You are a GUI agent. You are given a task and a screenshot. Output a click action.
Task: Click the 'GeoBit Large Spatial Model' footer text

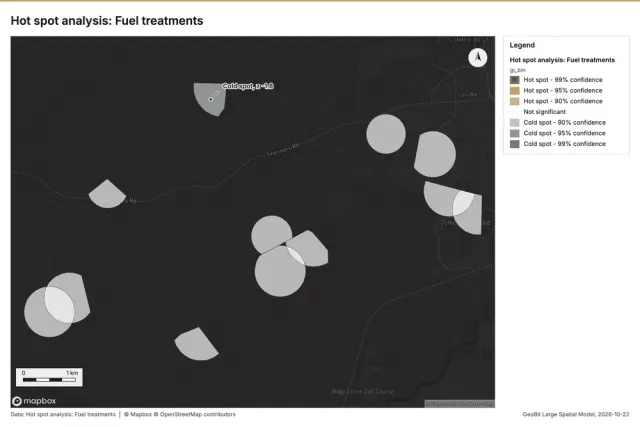pos(558,414)
